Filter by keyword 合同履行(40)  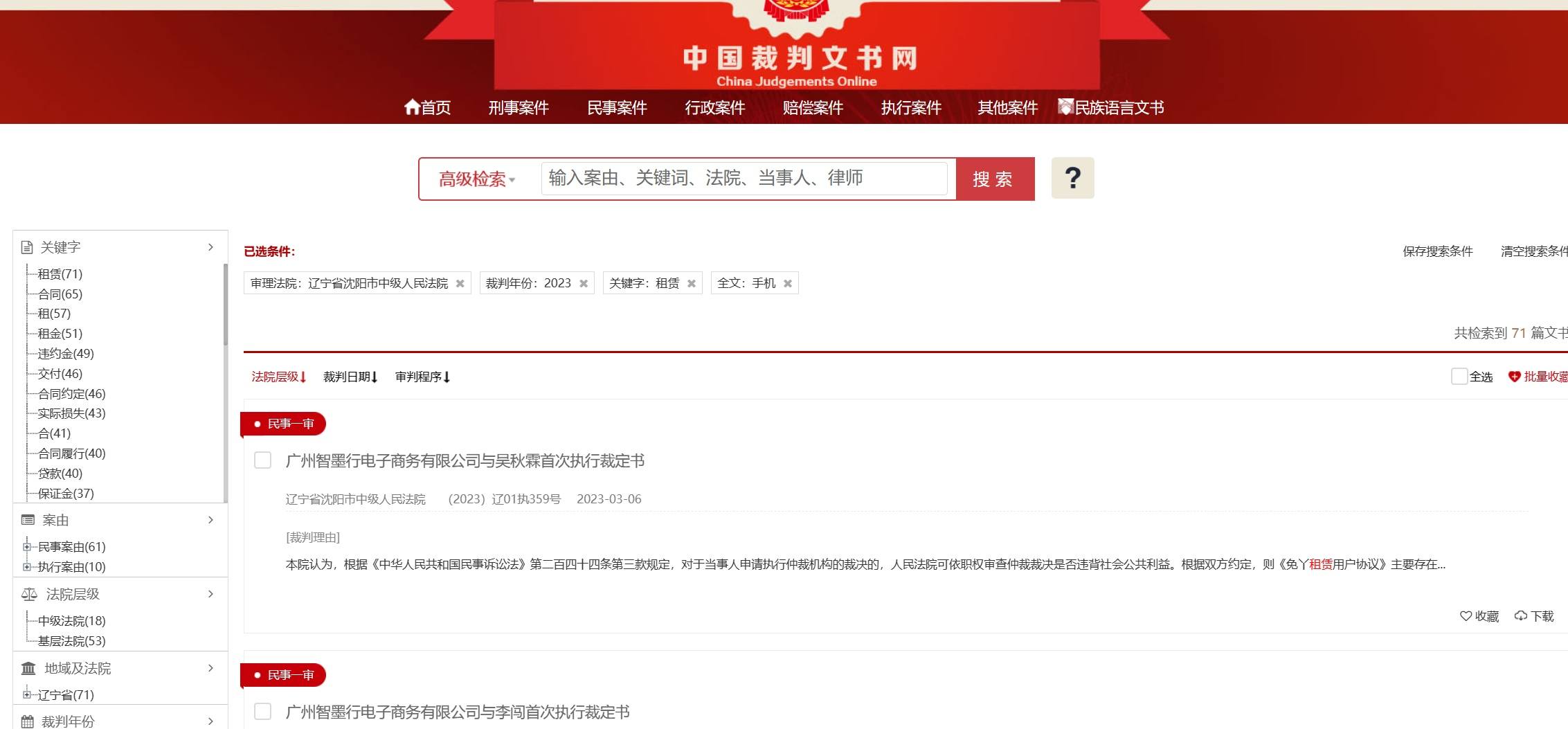click(72, 453)
